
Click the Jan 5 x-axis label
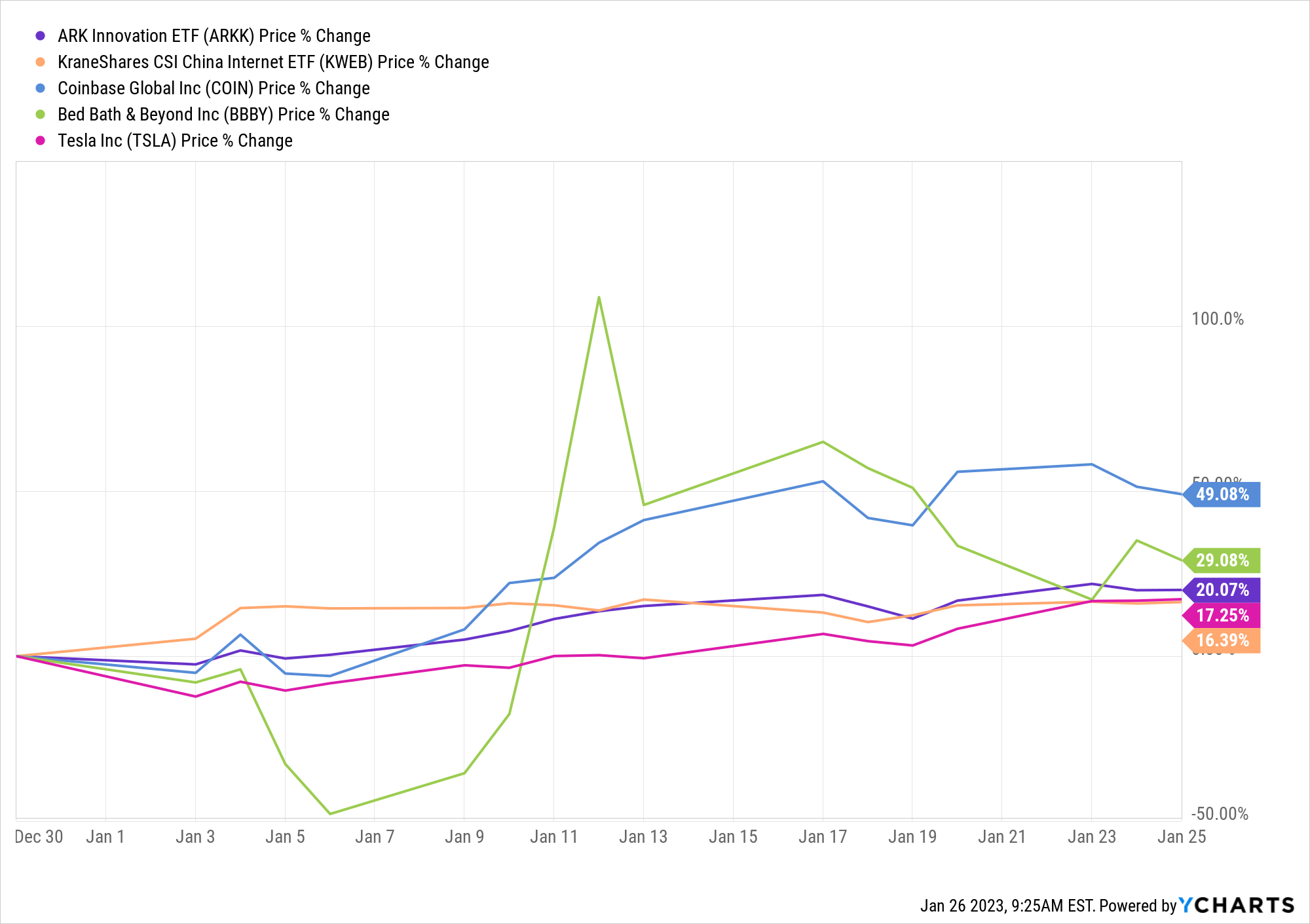(x=285, y=837)
